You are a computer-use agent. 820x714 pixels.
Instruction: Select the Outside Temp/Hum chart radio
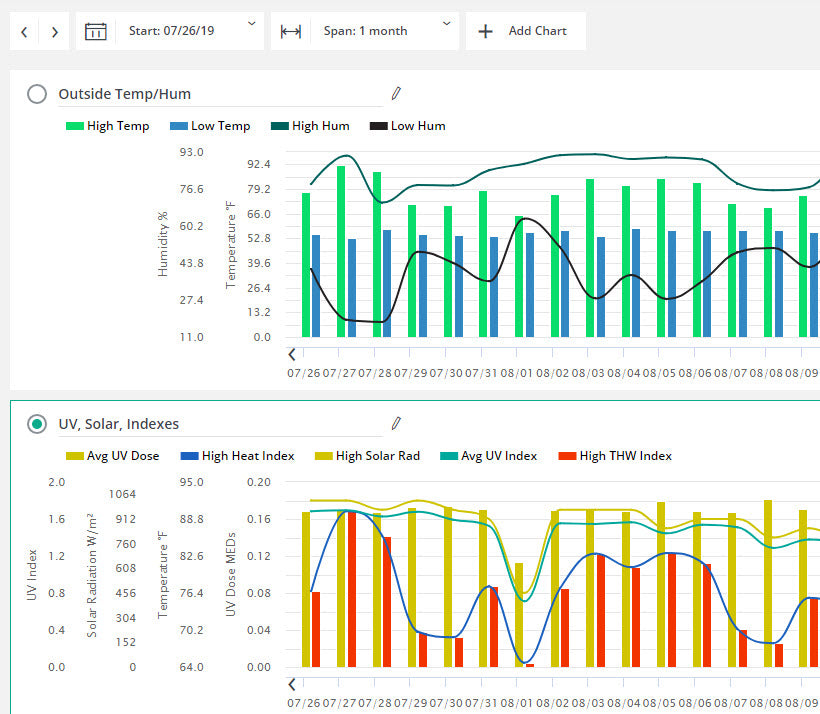[x=37, y=94]
